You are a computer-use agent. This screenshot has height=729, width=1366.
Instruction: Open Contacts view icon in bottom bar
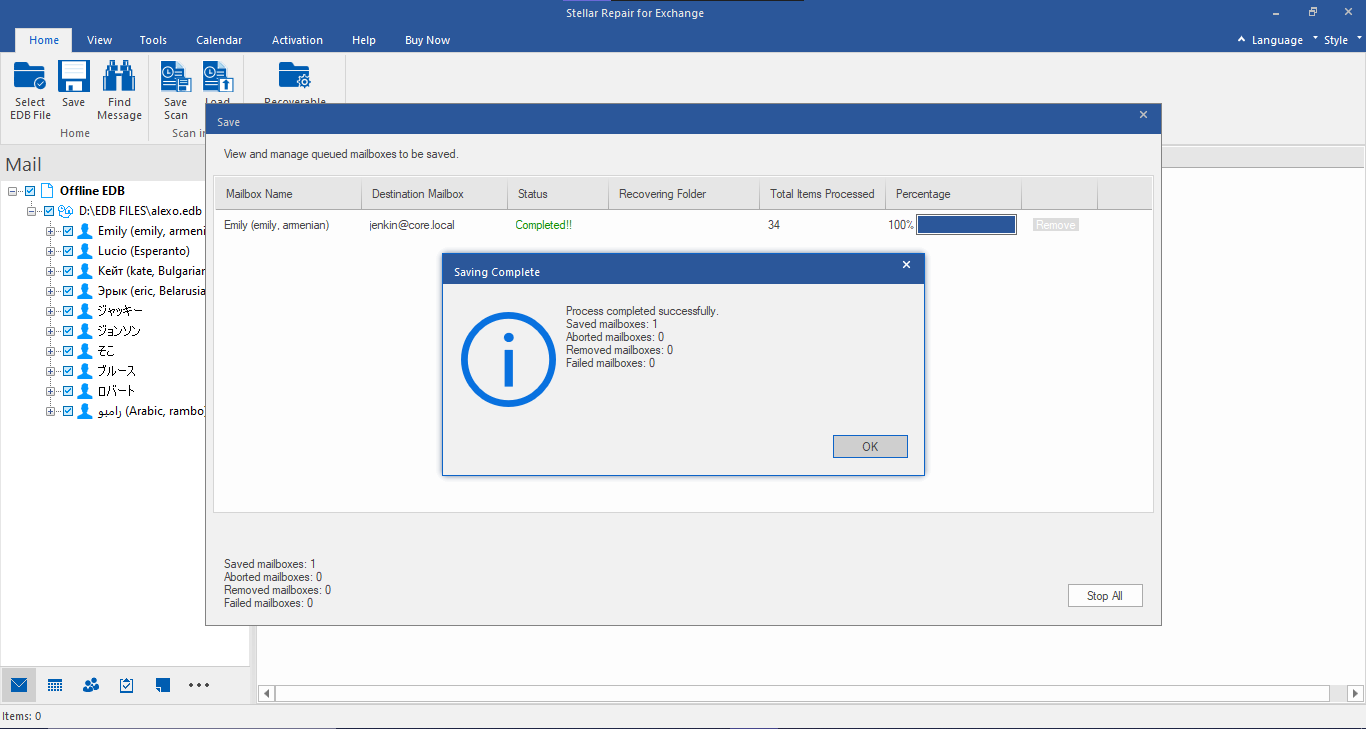coord(91,685)
